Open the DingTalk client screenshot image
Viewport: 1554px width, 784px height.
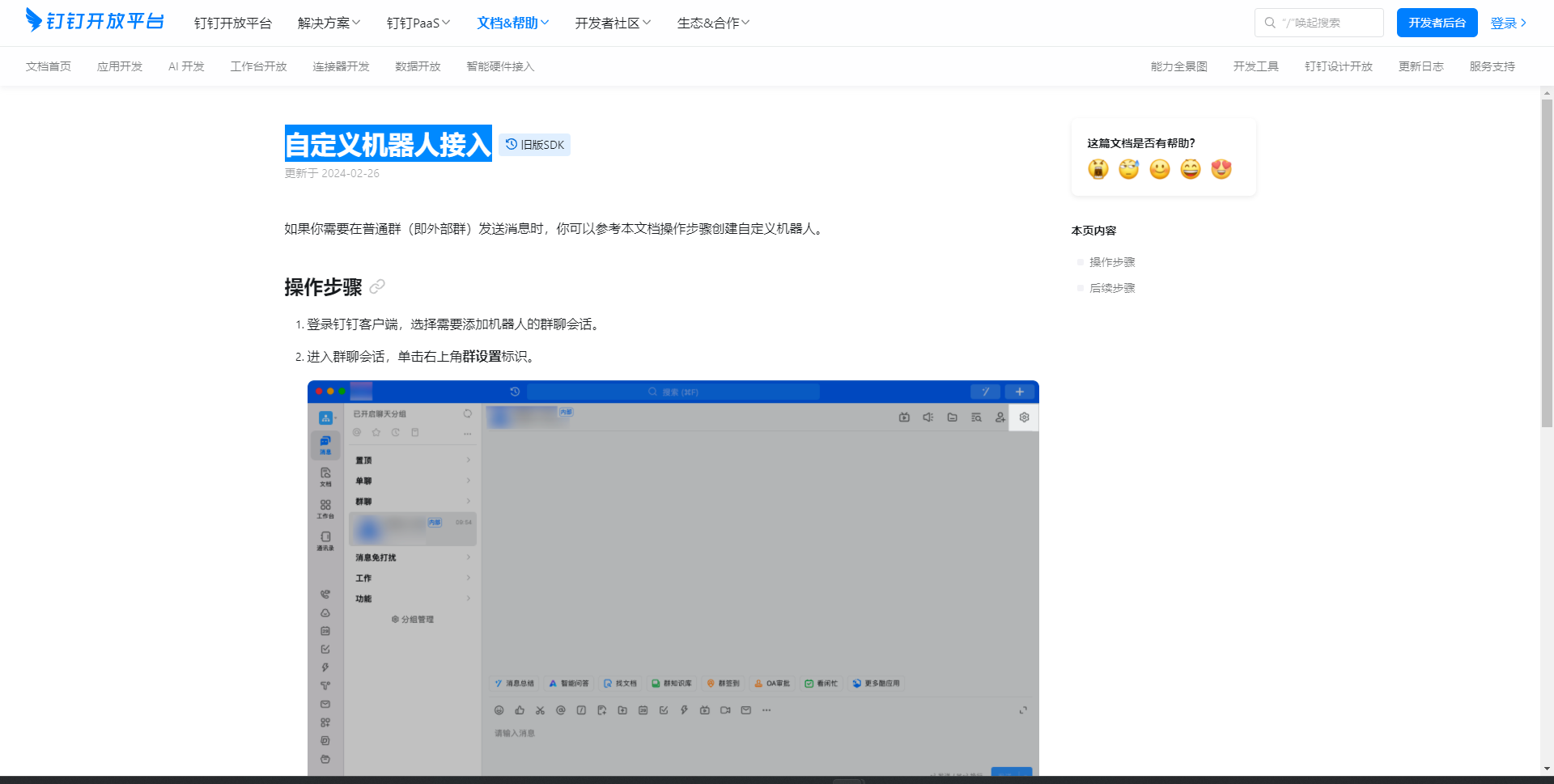pos(673,578)
